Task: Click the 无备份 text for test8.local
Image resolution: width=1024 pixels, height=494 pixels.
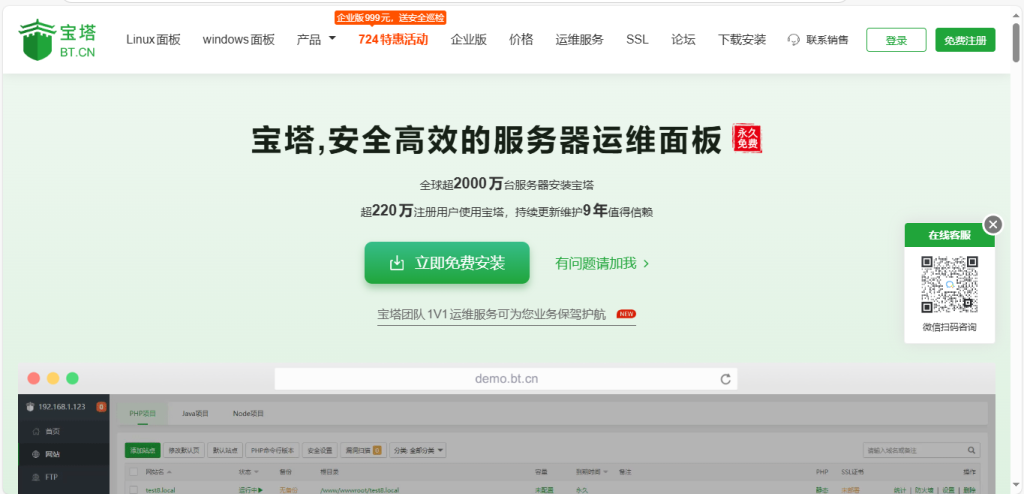Action: click(x=289, y=490)
